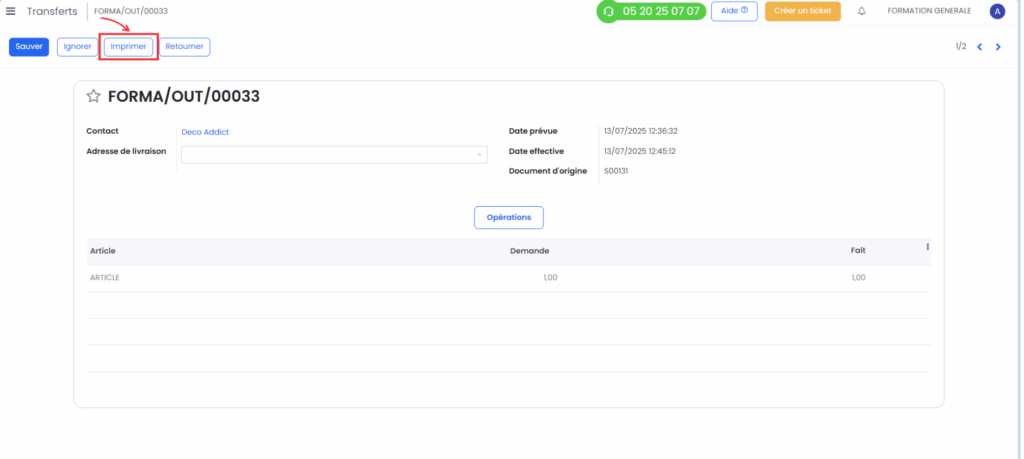Open the notifications bell

click(x=862, y=11)
